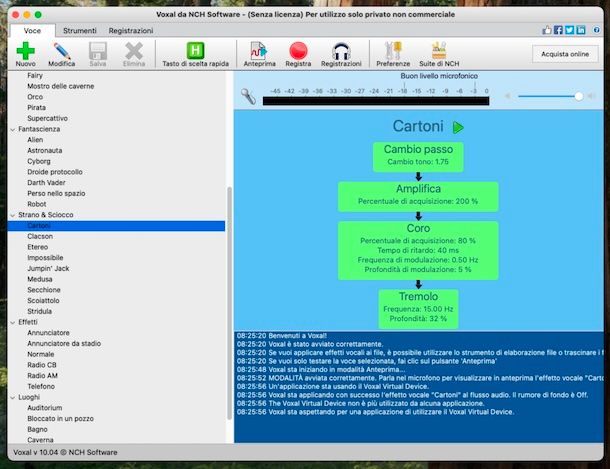Open Preferenze settings
The width and height of the screenshot is (610, 469).
pyautogui.click(x=393, y=54)
